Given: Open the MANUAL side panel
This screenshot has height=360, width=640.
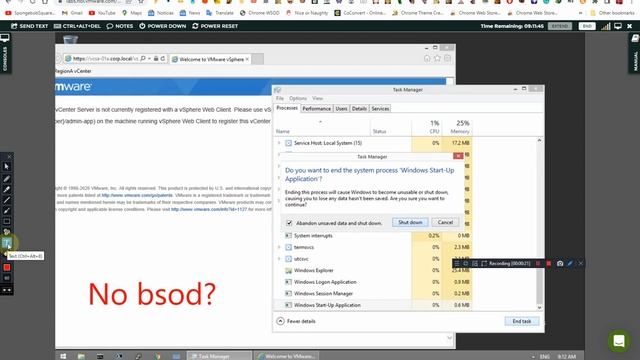Looking at the screenshot, I should [x=635, y=53].
